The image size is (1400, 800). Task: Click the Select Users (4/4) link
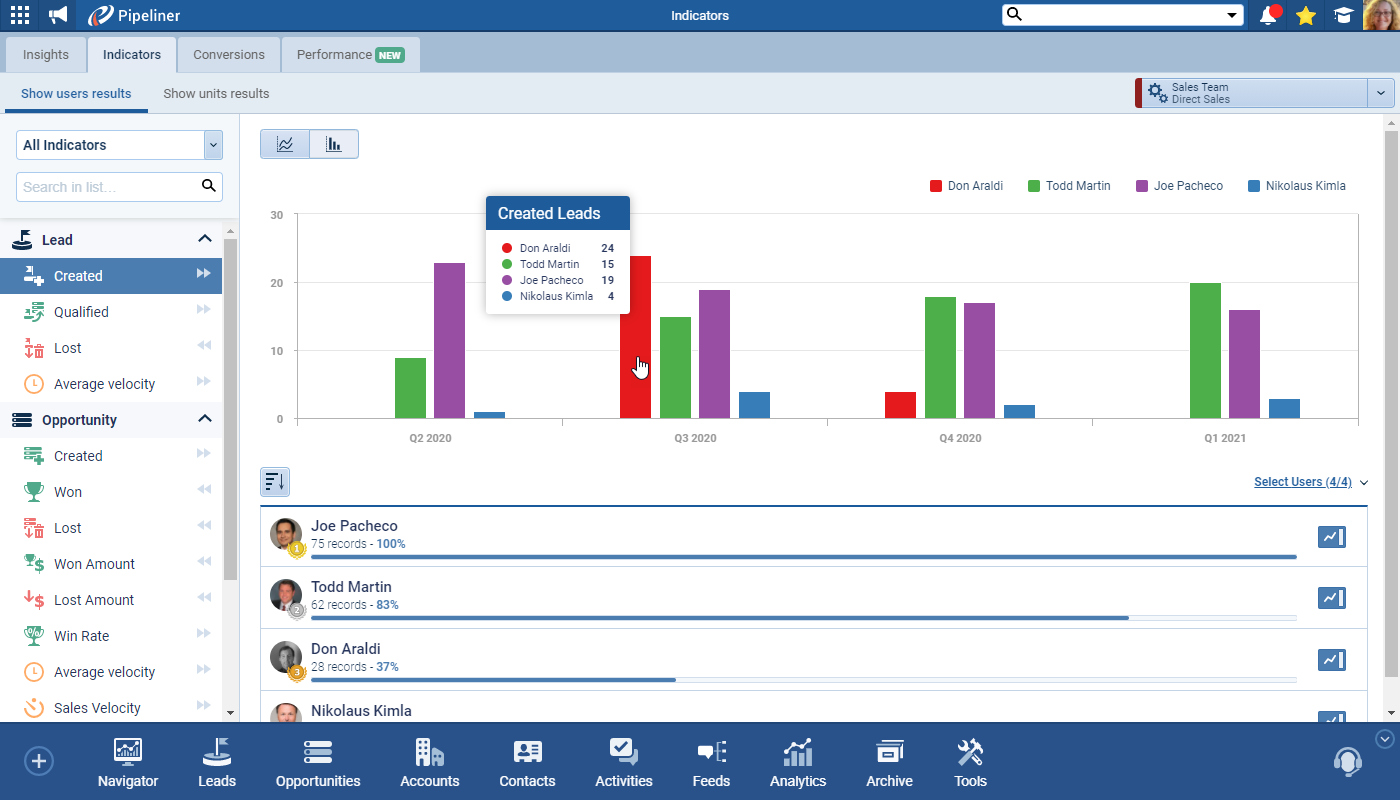pyautogui.click(x=1302, y=482)
